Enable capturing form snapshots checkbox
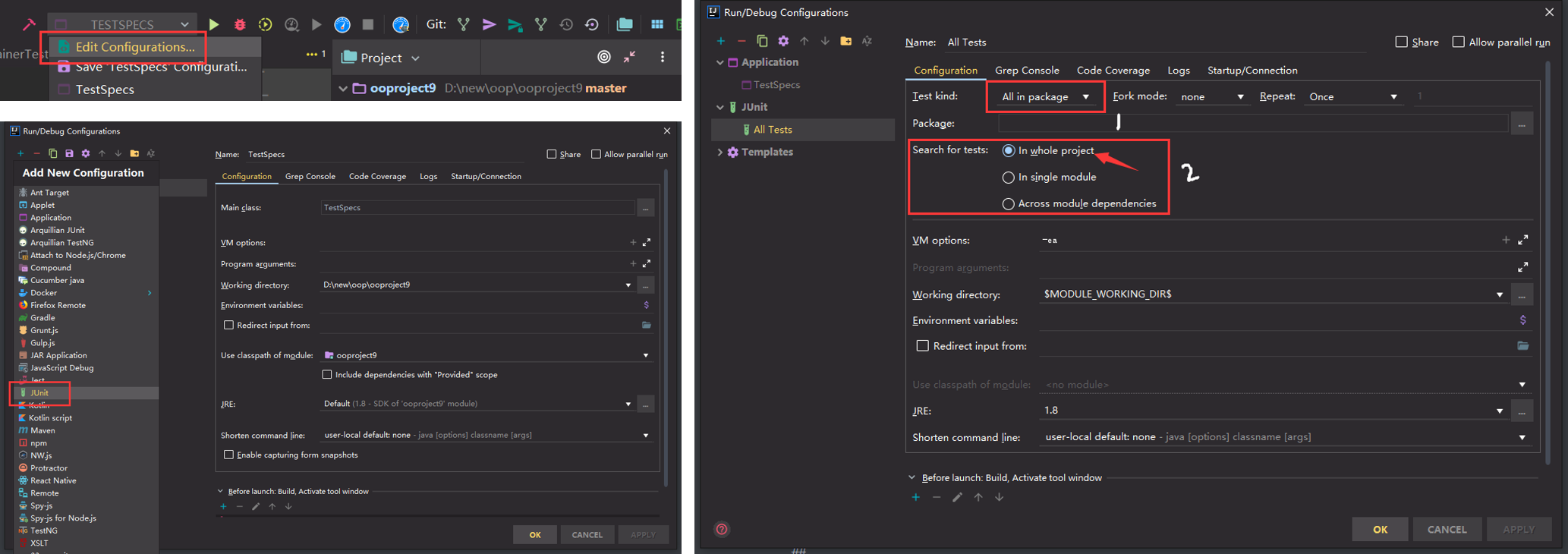This screenshot has height=554, width=1568. pyautogui.click(x=228, y=455)
